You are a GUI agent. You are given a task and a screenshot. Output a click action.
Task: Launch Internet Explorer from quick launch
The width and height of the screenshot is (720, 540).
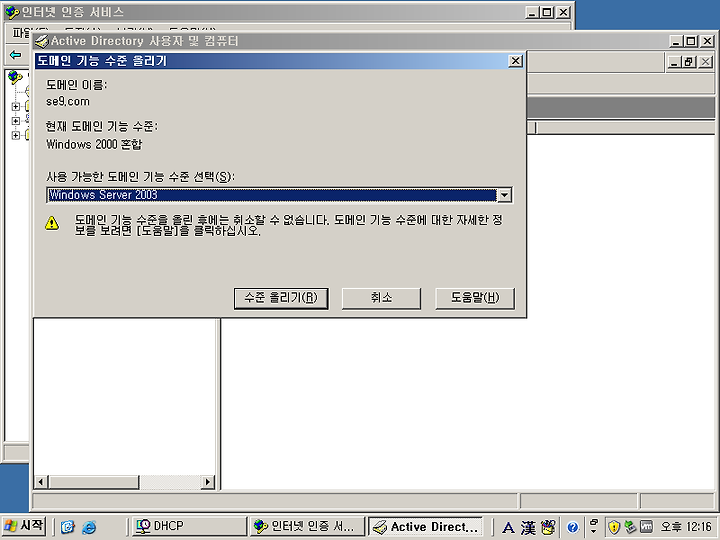[x=89, y=527]
